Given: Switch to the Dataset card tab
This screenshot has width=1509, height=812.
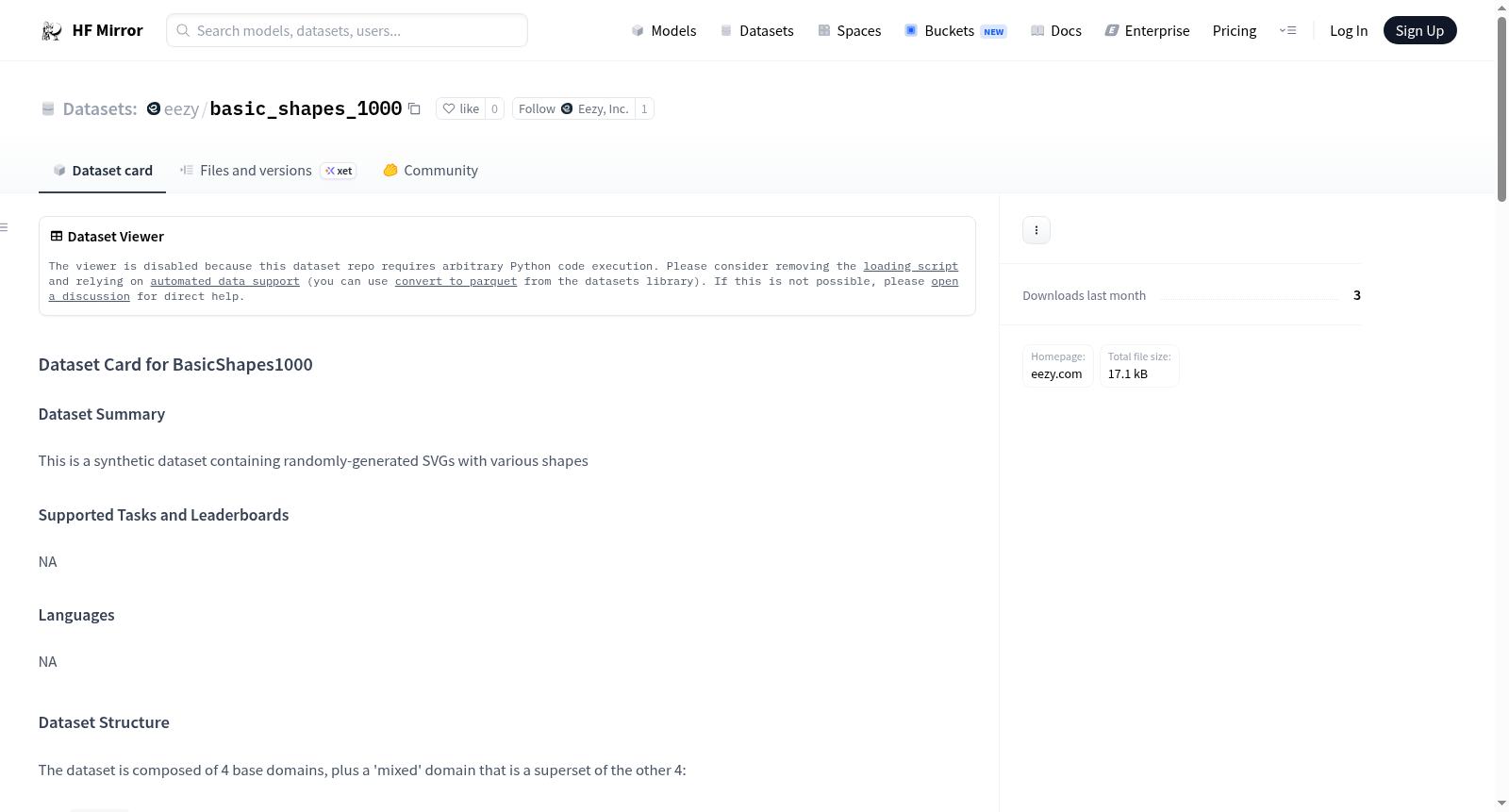Looking at the screenshot, I should point(102,171).
